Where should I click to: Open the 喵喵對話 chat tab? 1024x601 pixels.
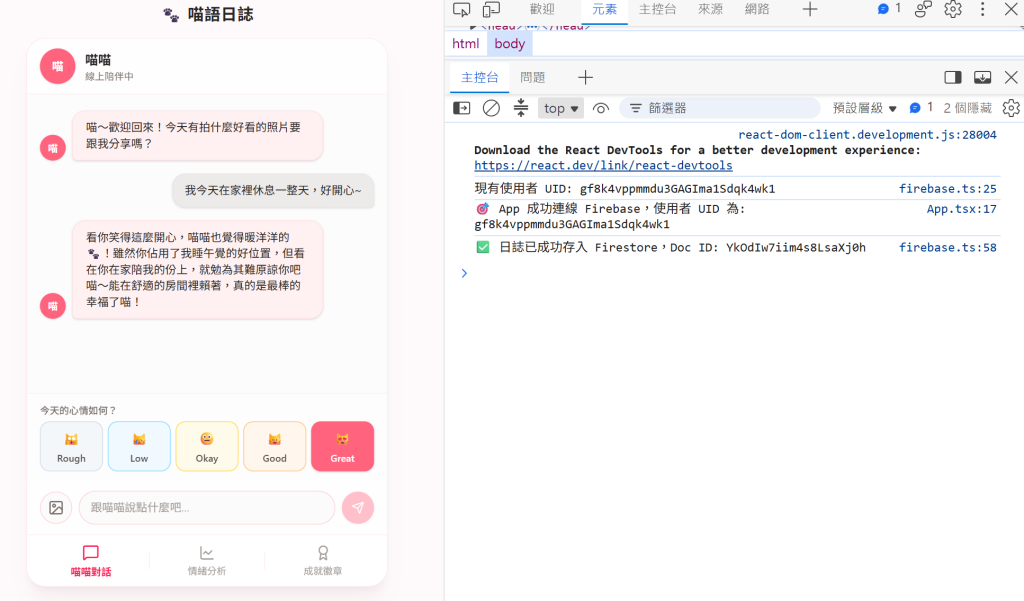(91, 561)
